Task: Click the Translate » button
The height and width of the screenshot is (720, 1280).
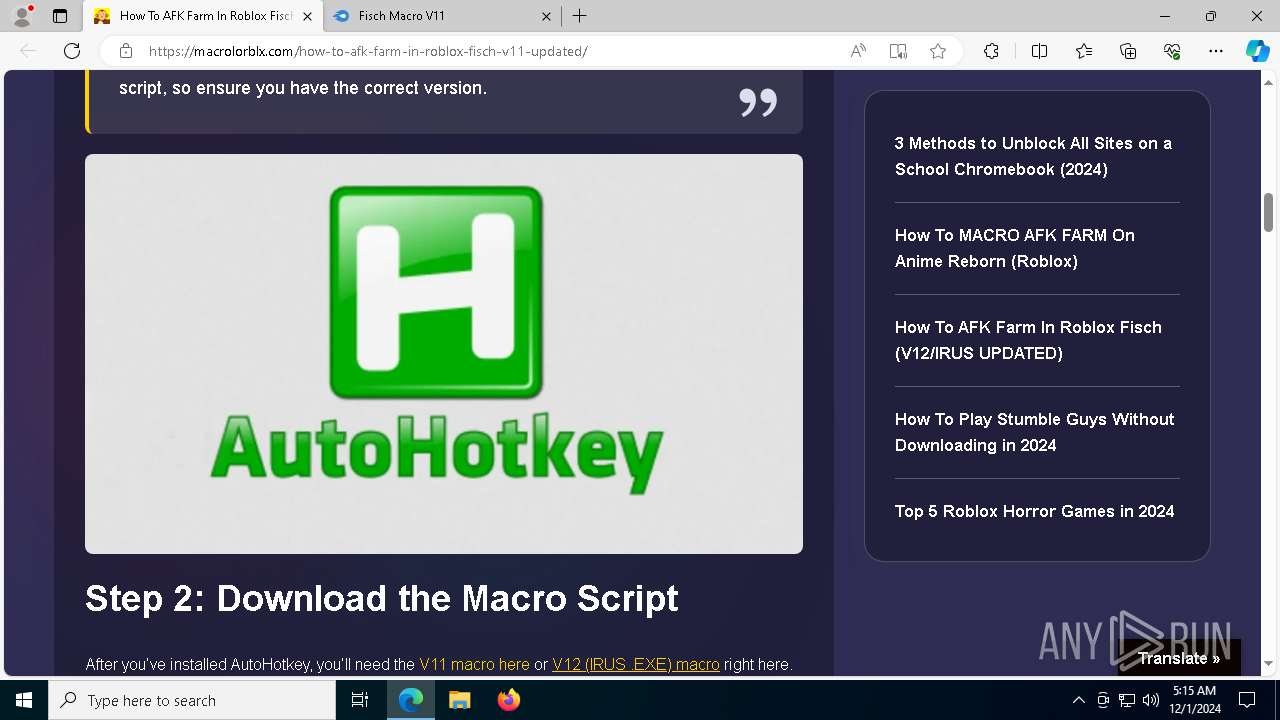Action: pos(1179,658)
